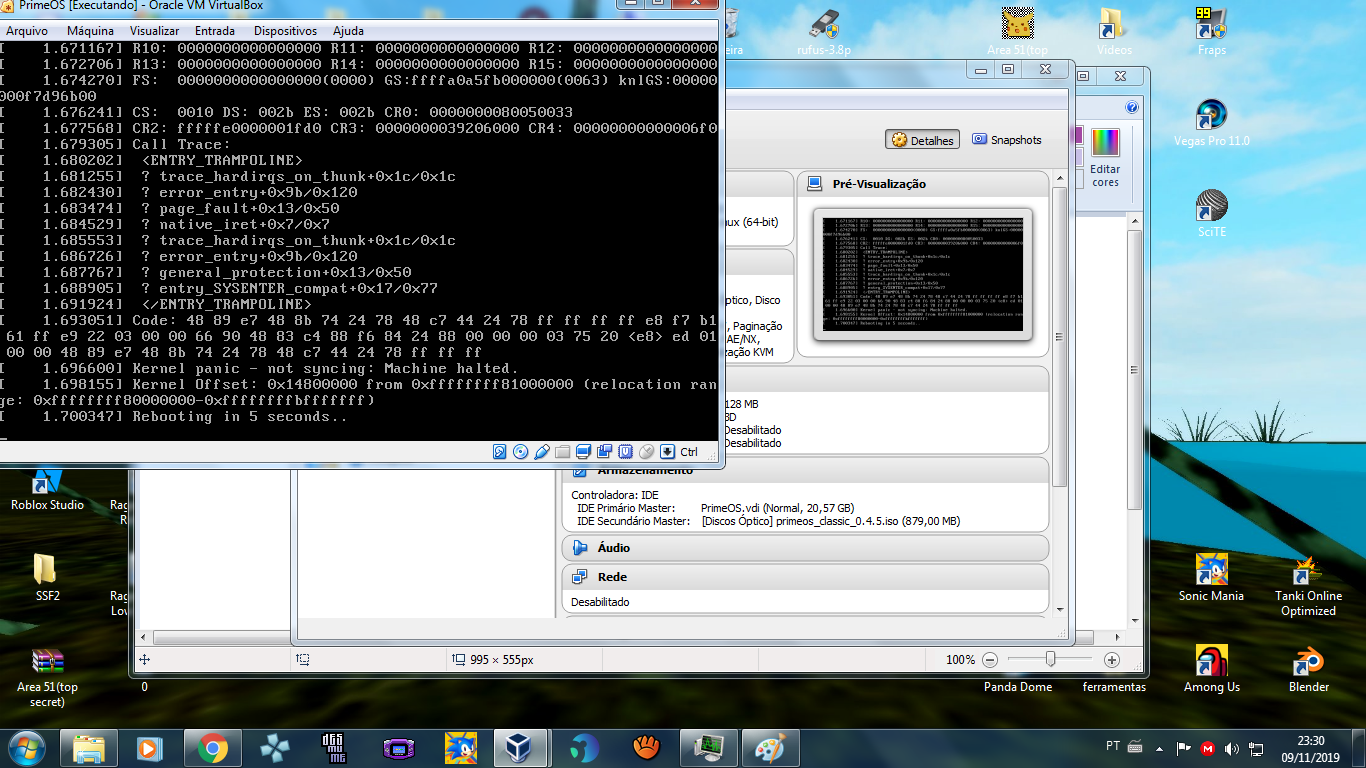
Task: Select the Fraps desktop shortcut
Action: [1211, 33]
